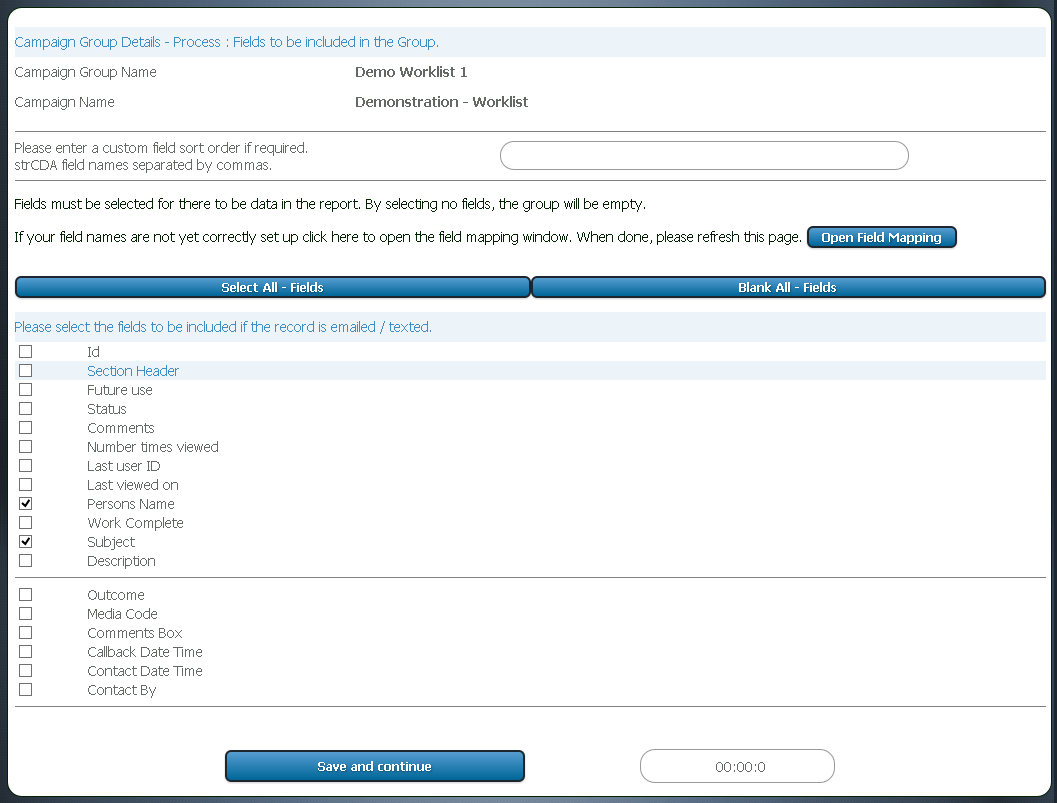Enable the Outcome checkbox
This screenshot has height=803, width=1057.
point(25,594)
